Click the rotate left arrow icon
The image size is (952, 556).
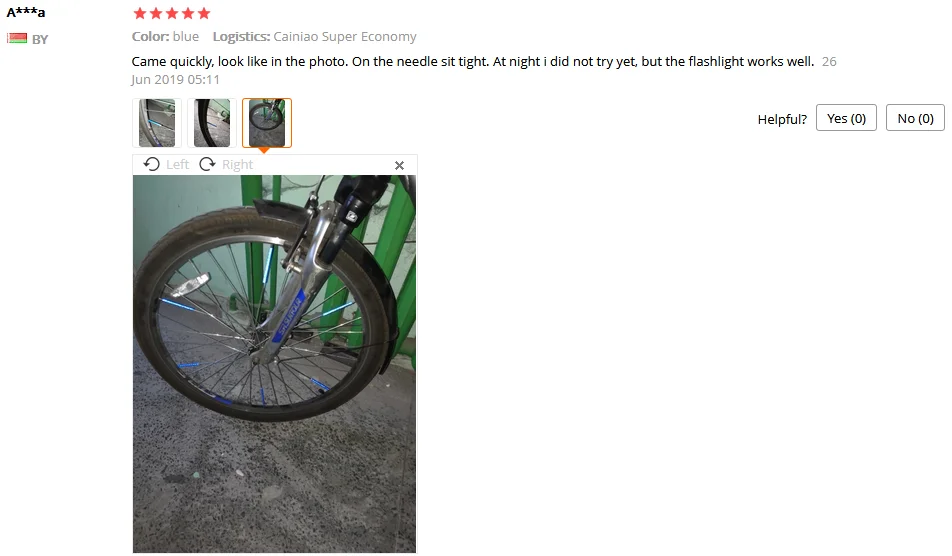(x=152, y=164)
